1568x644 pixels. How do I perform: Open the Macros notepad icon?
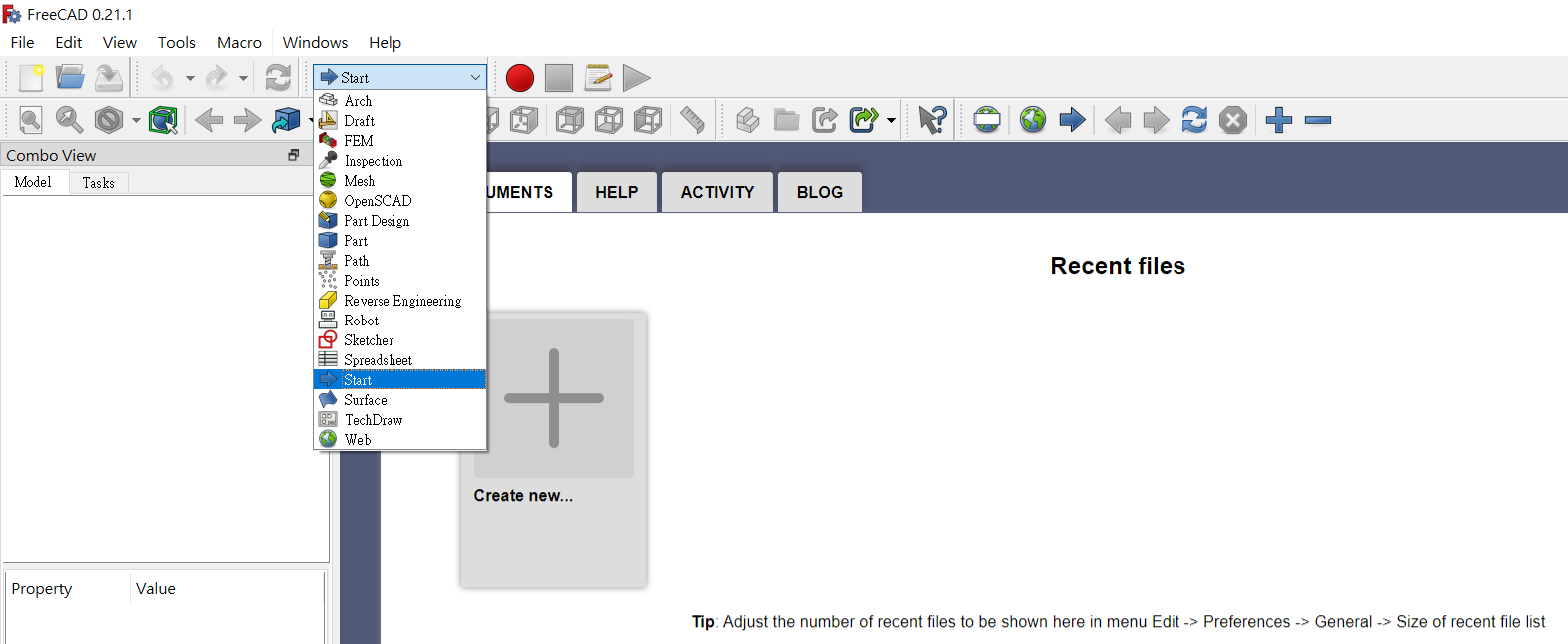[x=598, y=78]
